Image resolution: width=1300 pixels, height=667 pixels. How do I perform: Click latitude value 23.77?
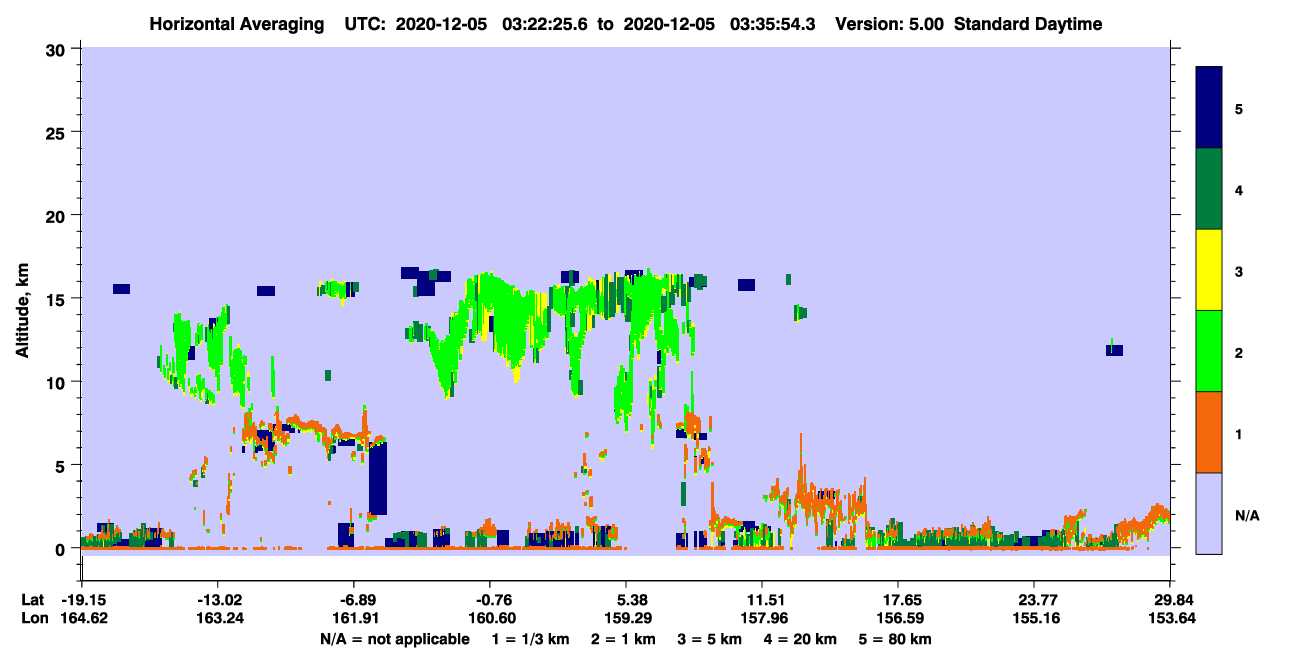point(1034,600)
